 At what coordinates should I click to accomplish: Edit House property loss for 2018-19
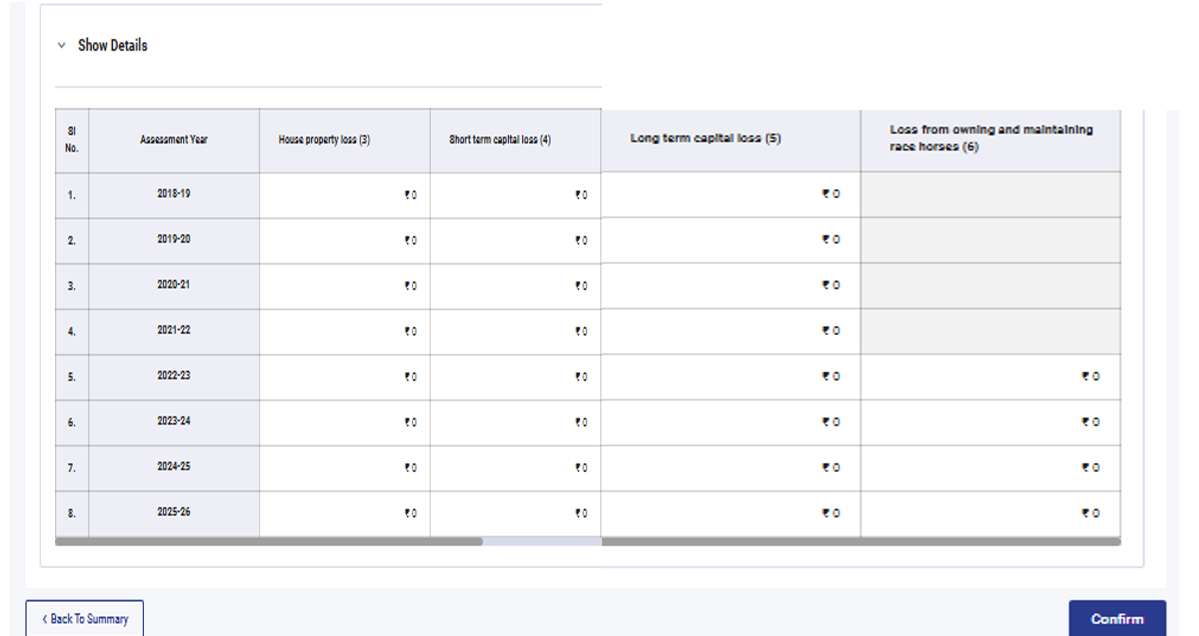coord(345,195)
